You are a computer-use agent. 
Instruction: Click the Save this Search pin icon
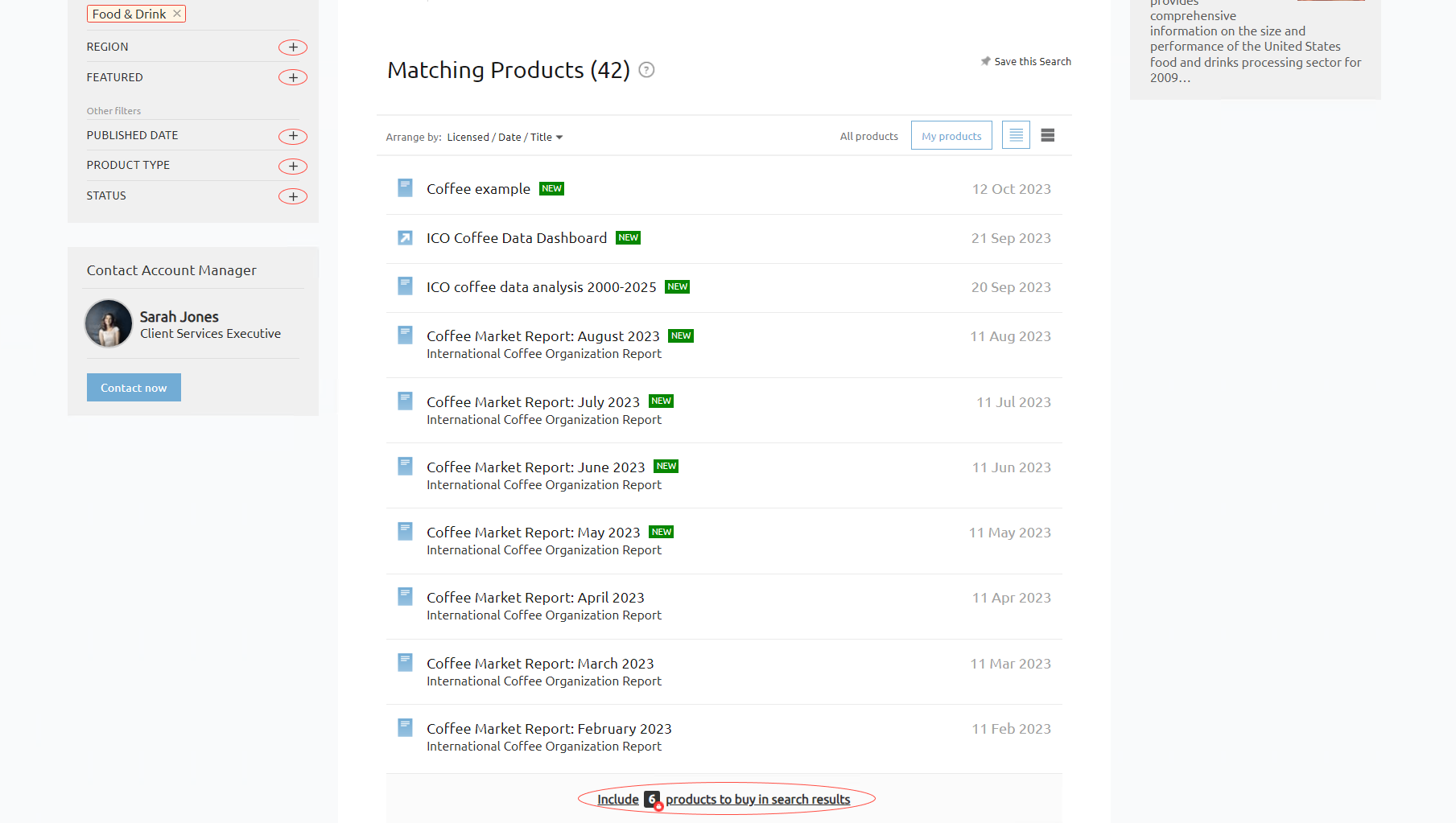point(985,61)
